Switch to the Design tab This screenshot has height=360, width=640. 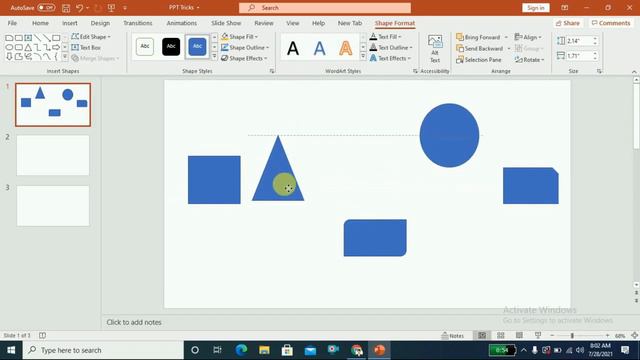[100, 23]
